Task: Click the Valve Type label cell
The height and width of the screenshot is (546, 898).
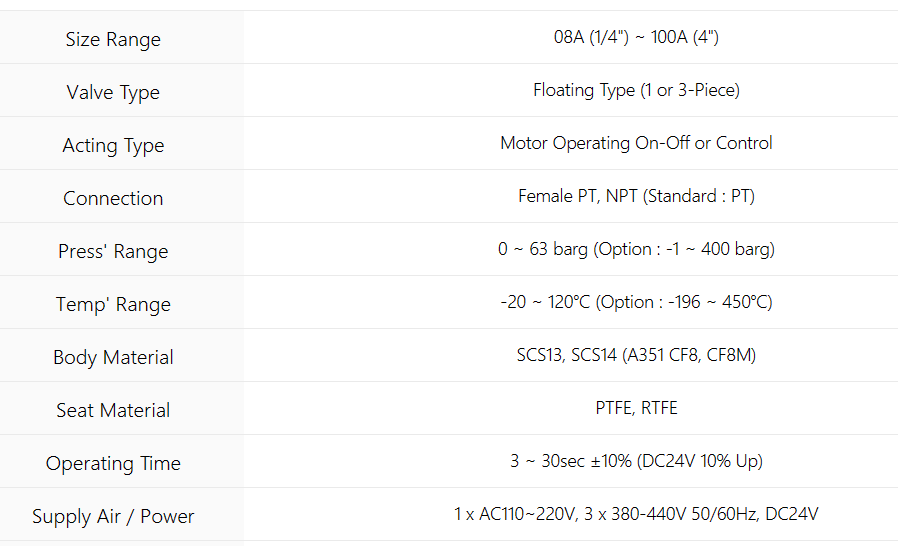Action: click(x=113, y=93)
